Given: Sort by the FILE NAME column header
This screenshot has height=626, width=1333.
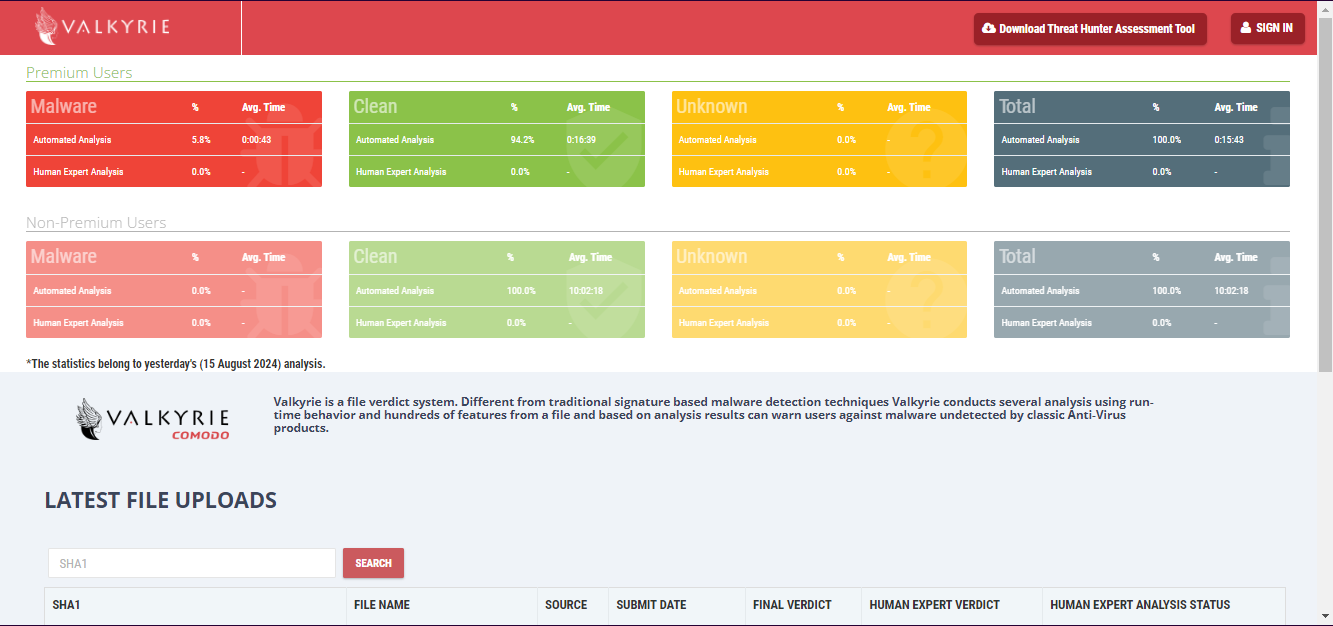Looking at the screenshot, I should (382, 605).
